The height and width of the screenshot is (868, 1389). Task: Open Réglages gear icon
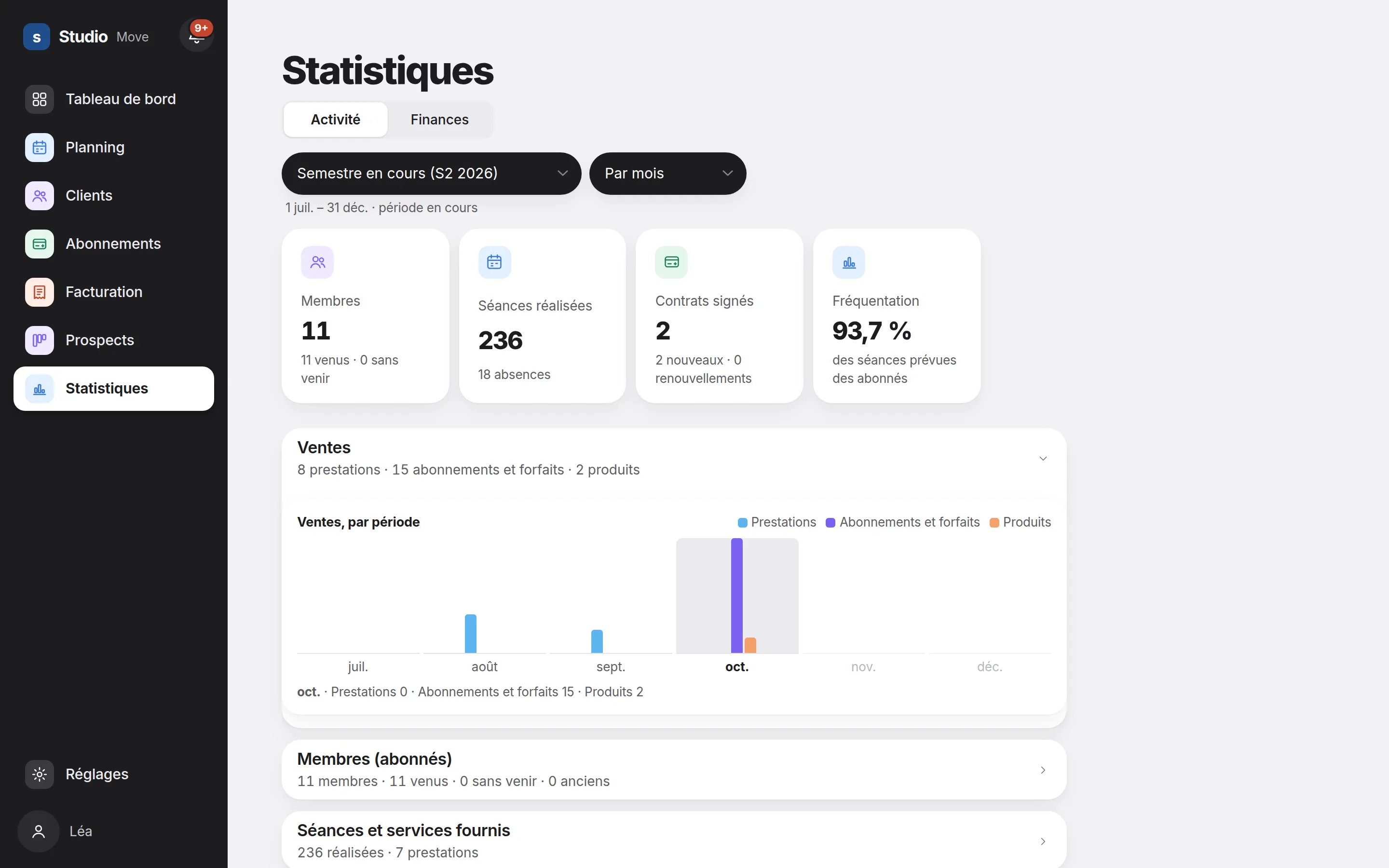click(40, 774)
